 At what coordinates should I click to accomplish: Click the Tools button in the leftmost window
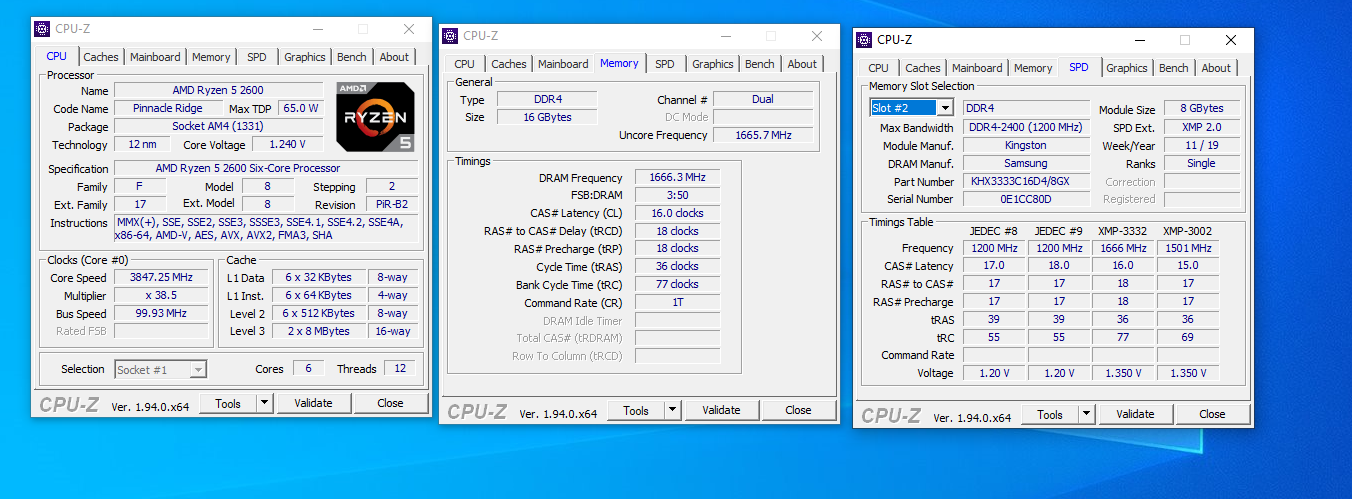pyautogui.click(x=228, y=403)
